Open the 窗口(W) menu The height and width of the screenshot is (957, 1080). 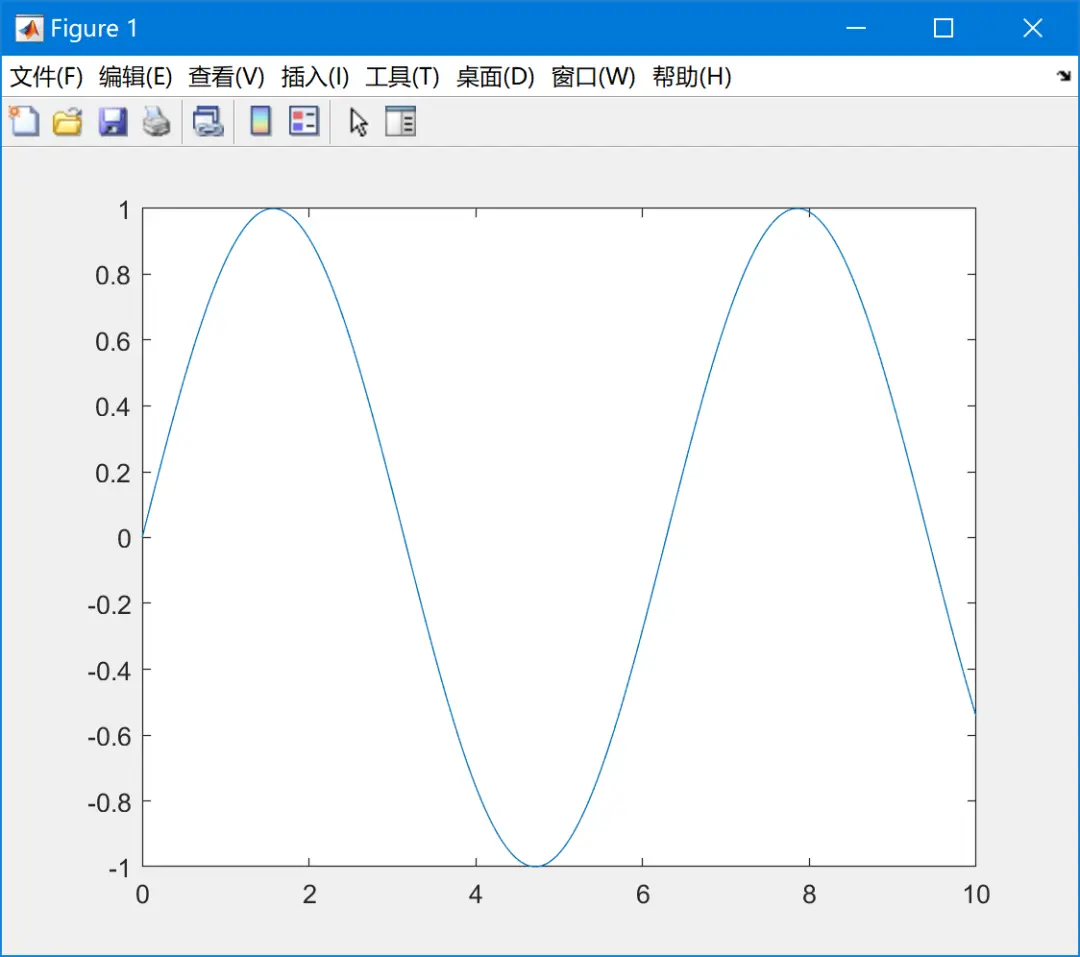(x=593, y=76)
